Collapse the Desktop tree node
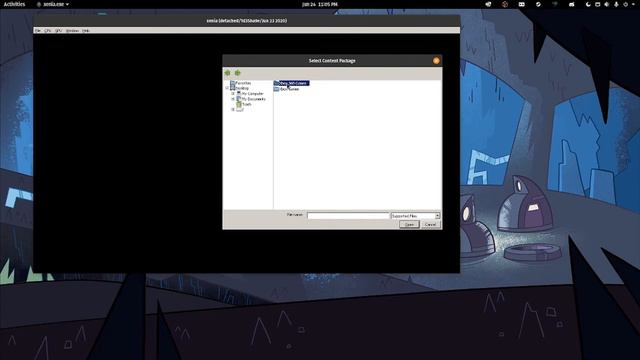 (227, 88)
